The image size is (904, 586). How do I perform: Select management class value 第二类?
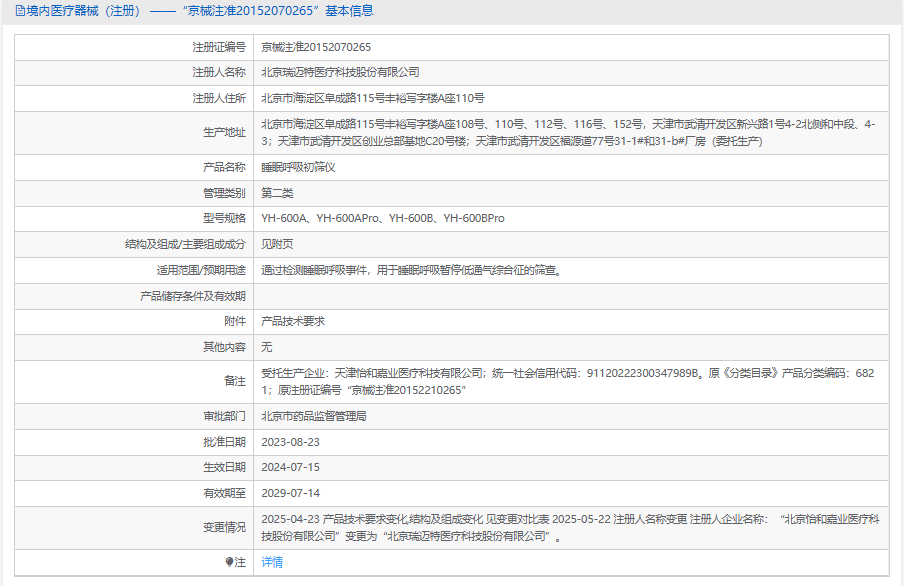click(277, 193)
